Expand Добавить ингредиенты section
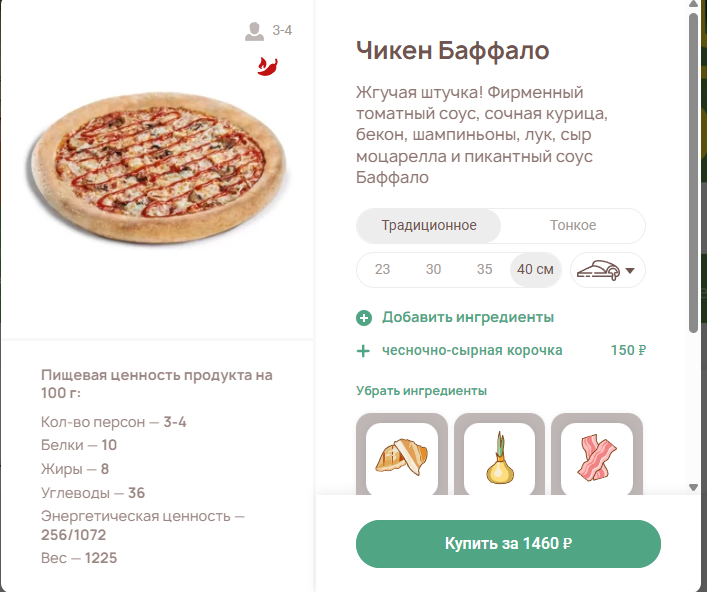Image resolution: width=707 pixels, height=592 pixels. click(x=467, y=318)
